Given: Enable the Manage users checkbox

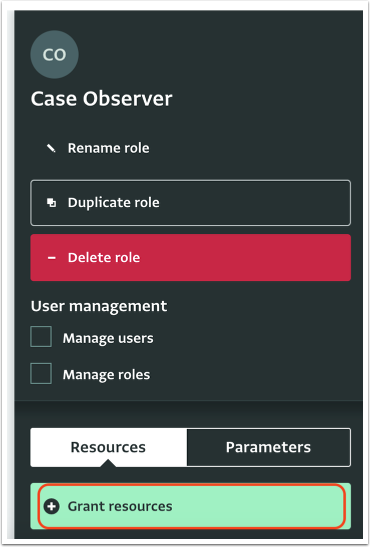Looking at the screenshot, I should [x=41, y=337].
